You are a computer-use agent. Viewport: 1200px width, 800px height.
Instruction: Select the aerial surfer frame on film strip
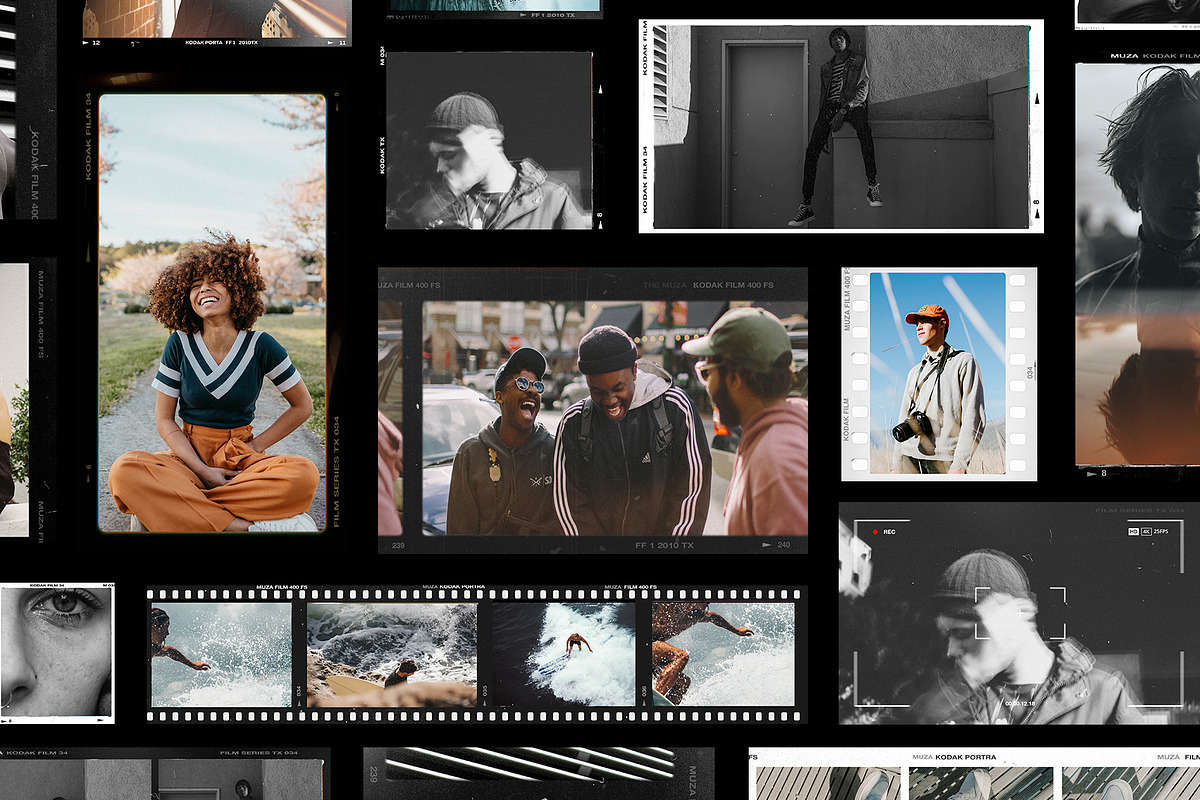point(563,654)
